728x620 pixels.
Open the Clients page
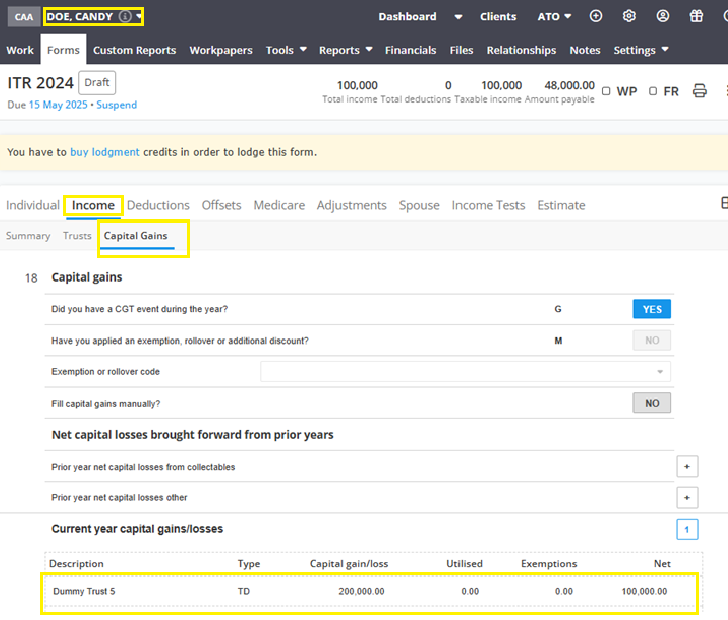click(498, 17)
